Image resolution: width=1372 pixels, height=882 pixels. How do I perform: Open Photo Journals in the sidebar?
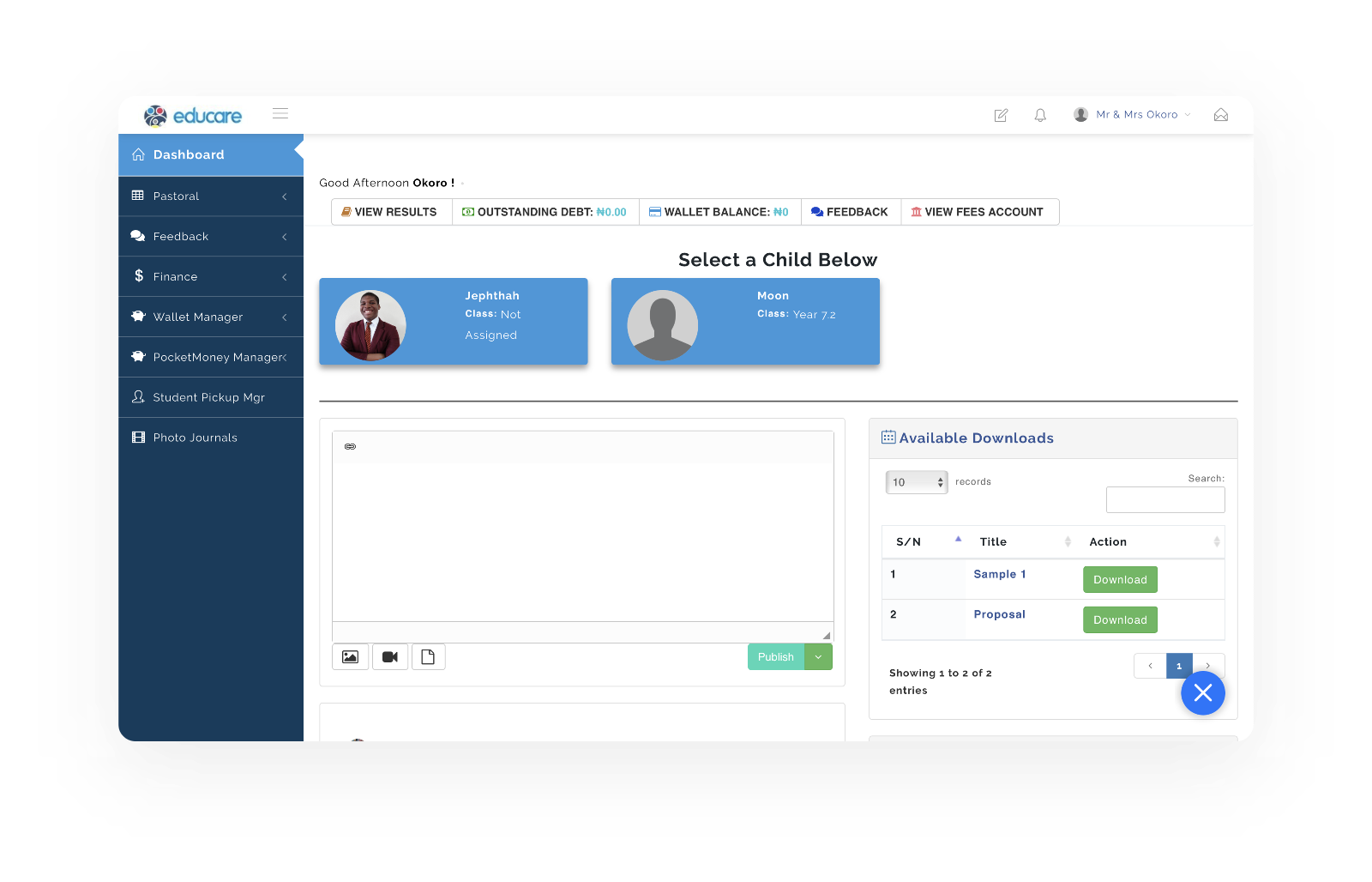pos(195,438)
